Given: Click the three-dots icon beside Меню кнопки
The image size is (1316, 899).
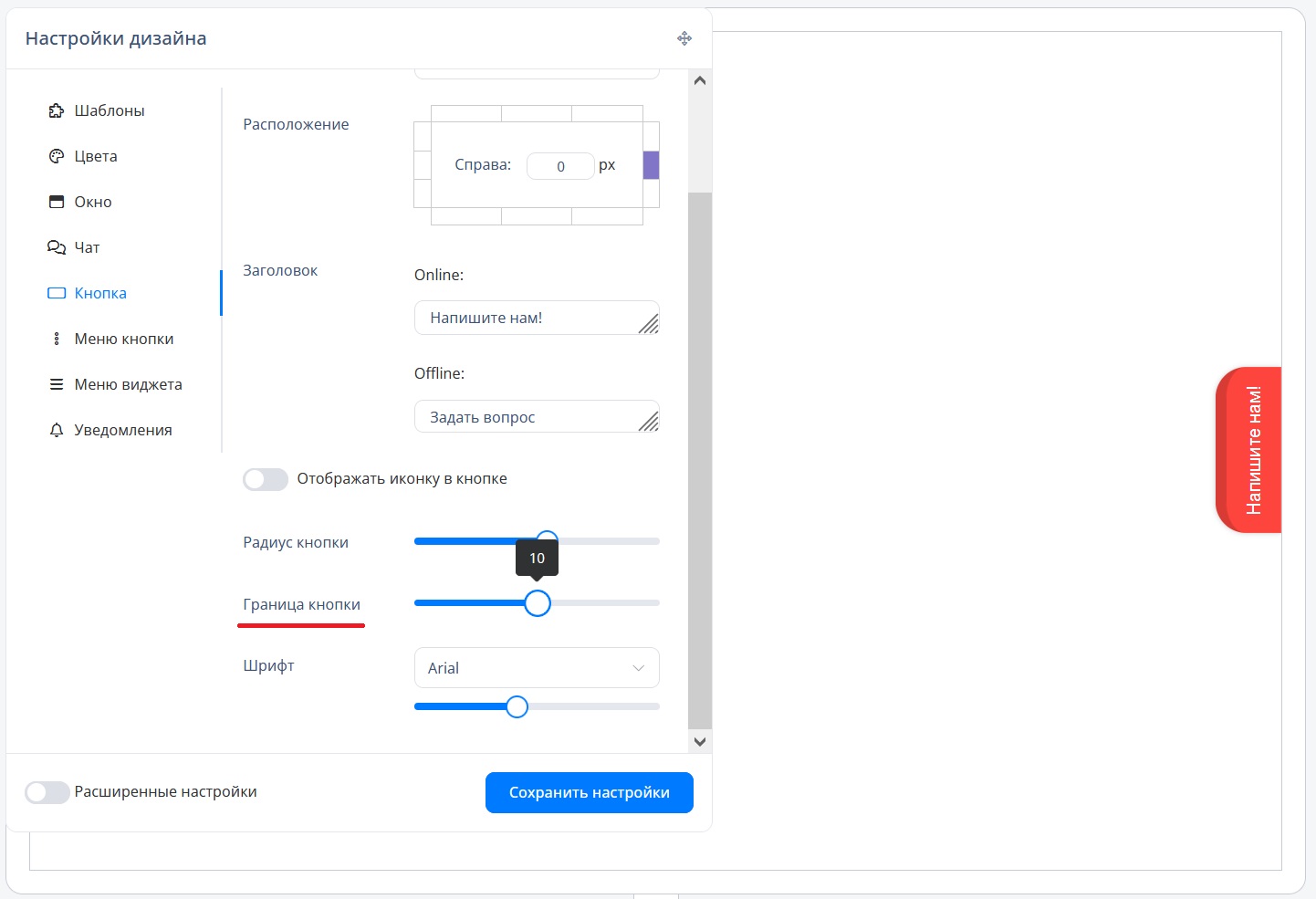Looking at the screenshot, I should (57, 339).
